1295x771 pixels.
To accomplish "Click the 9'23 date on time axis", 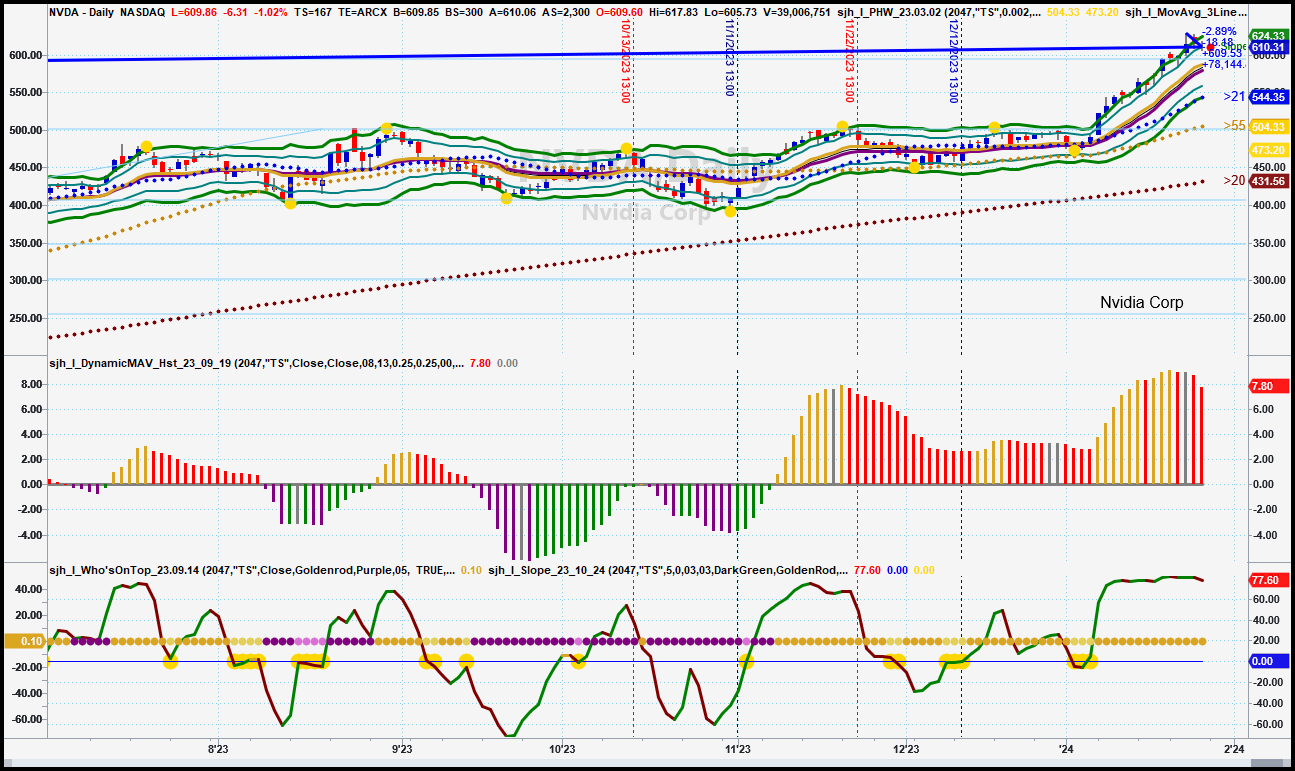I will pyautogui.click(x=402, y=748).
